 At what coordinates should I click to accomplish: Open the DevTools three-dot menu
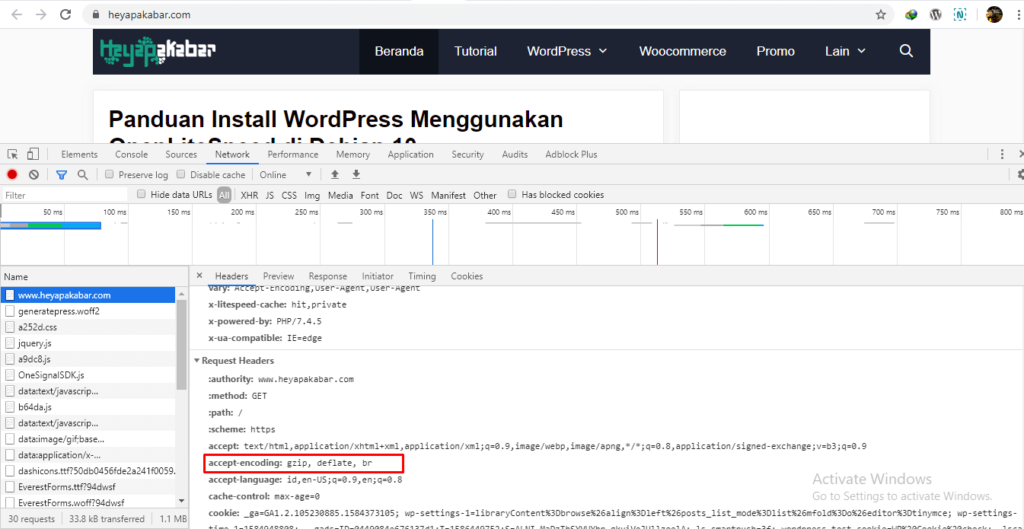(x=1002, y=155)
